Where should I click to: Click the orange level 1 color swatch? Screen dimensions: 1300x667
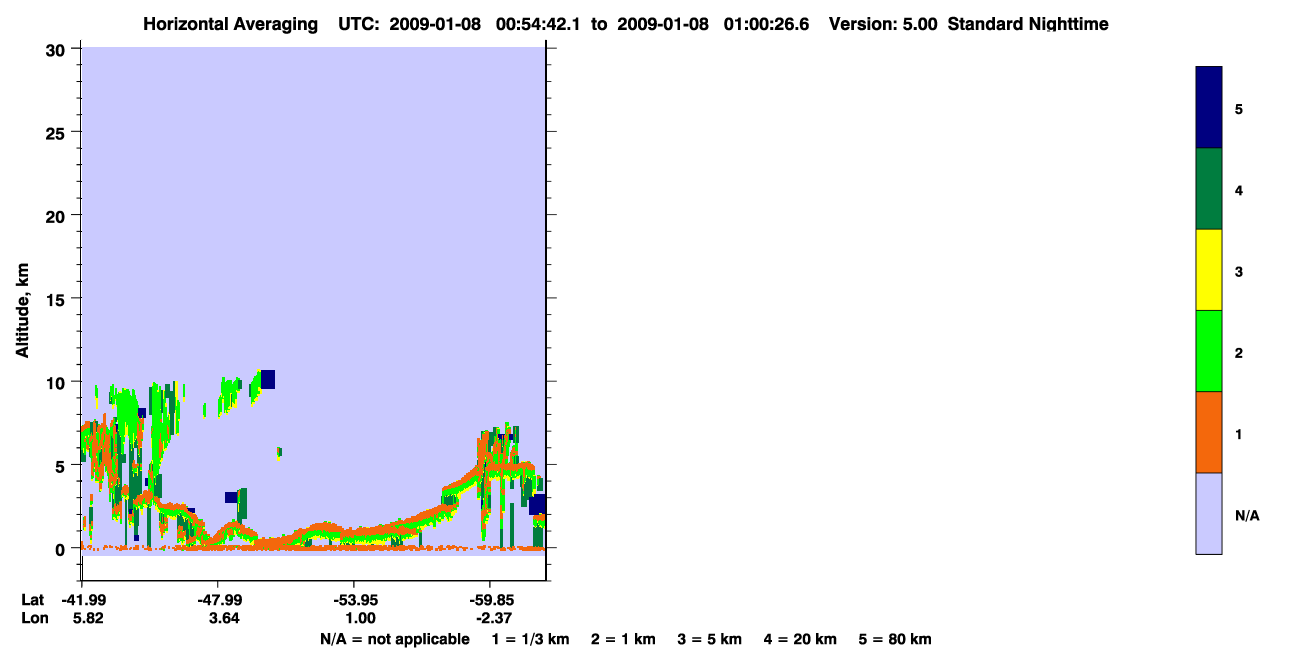[x=1209, y=432]
